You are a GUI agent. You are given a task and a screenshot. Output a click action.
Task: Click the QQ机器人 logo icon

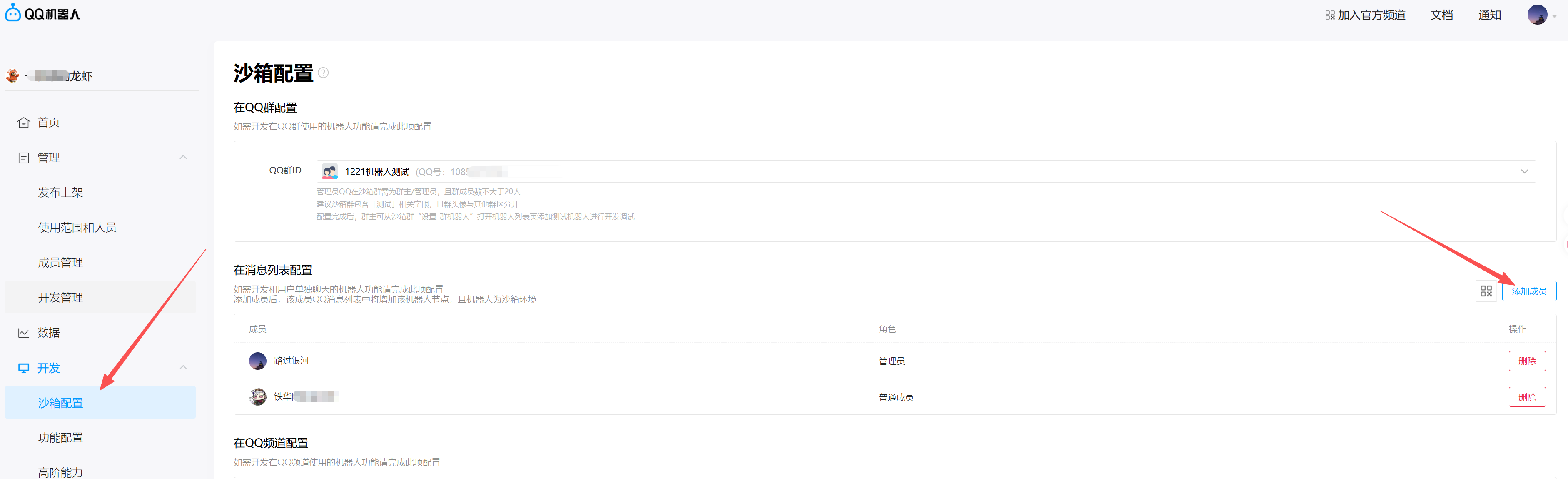[x=13, y=13]
